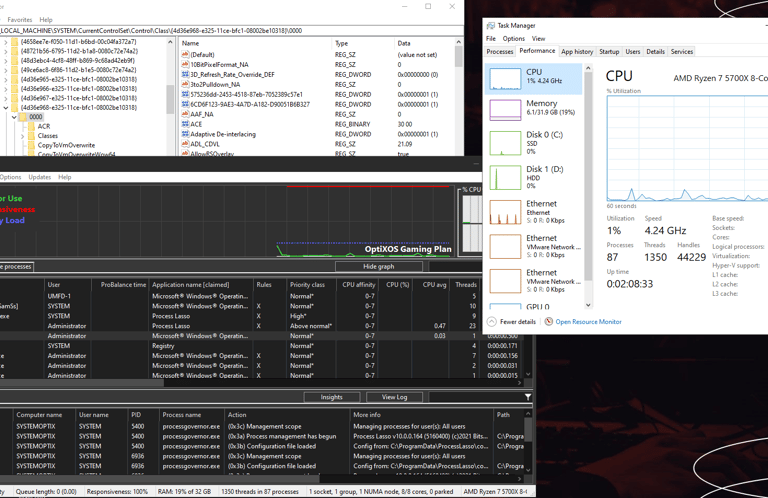
Task: Click the Hide graph button
Action: 379,266
